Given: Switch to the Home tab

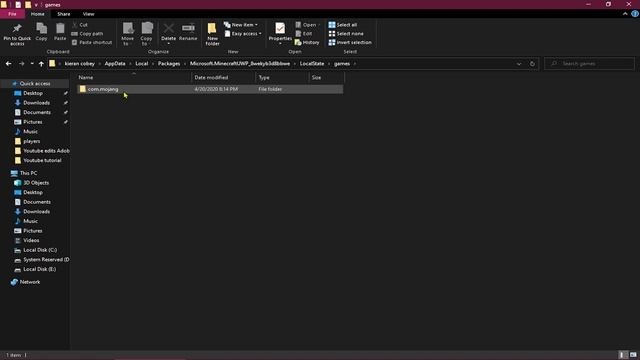Looking at the screenshot, I should point(38,14).
